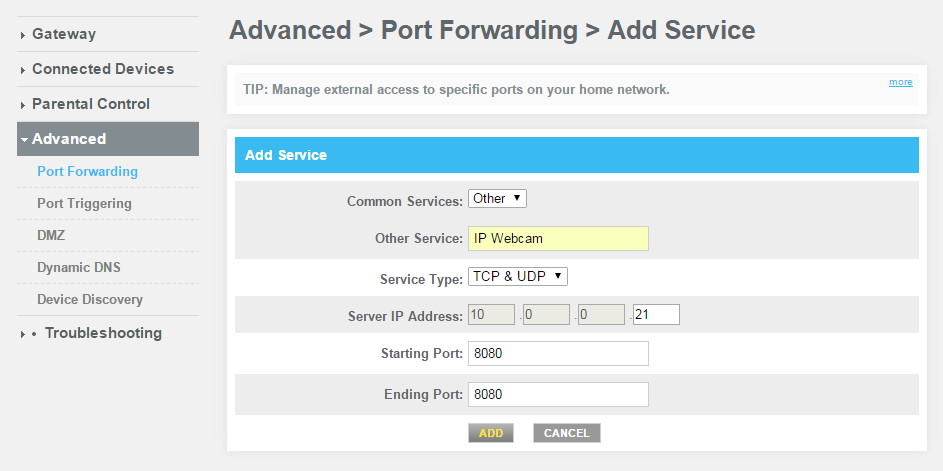Expand the Parental Control section
The height and width of the screenshot is (471, 943).
[90, 104]
